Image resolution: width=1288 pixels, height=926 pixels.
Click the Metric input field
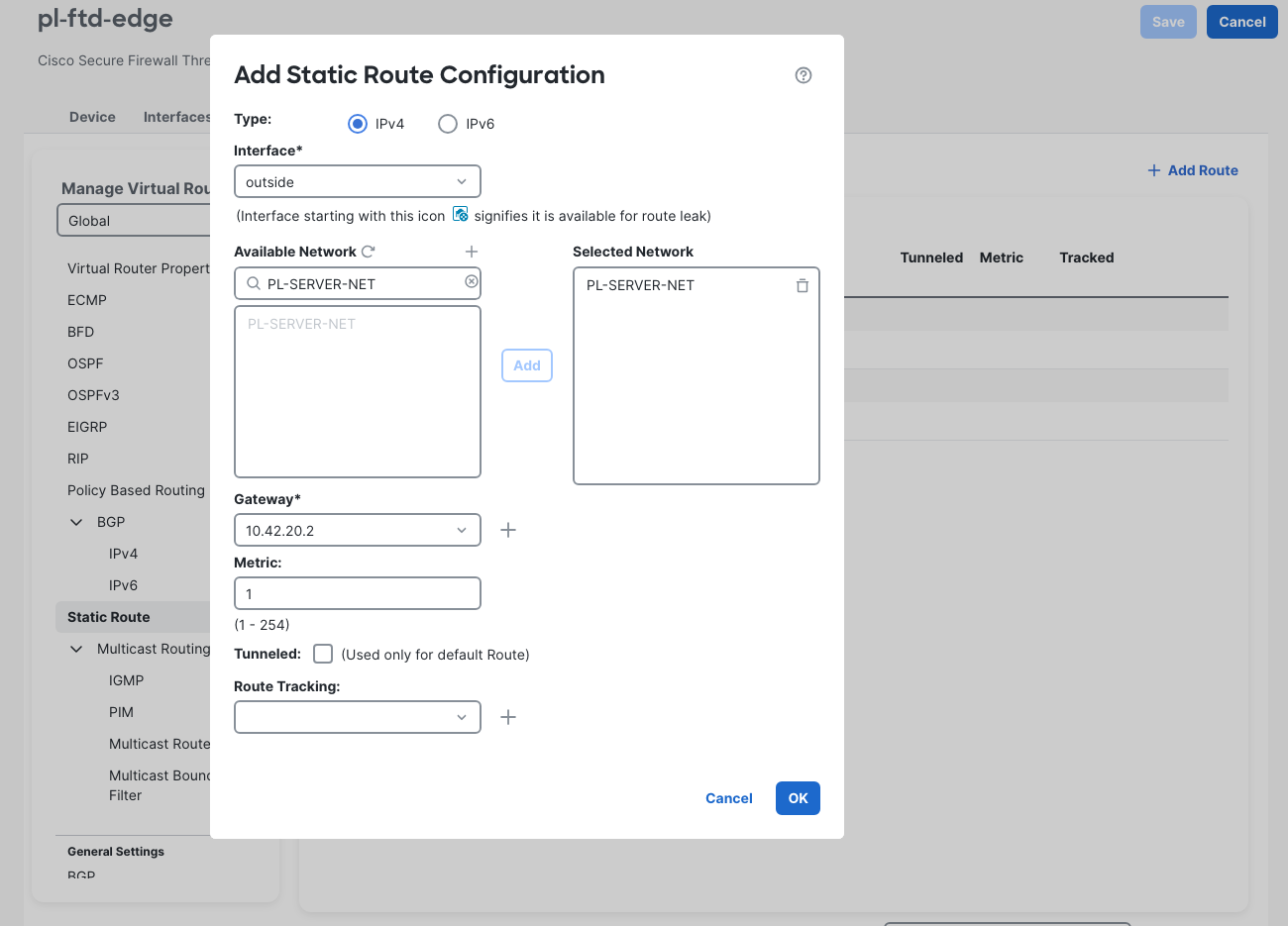pos(358,593)
